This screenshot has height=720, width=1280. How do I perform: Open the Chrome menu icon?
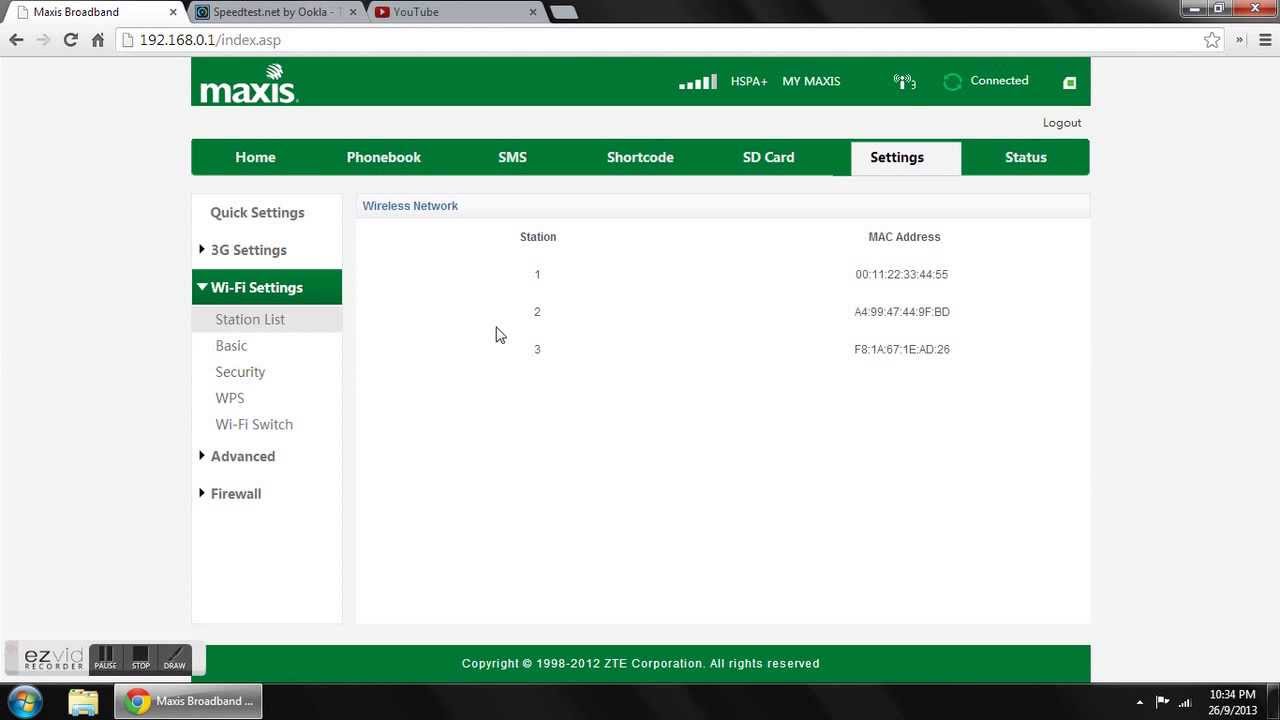tap(1265, 40)
